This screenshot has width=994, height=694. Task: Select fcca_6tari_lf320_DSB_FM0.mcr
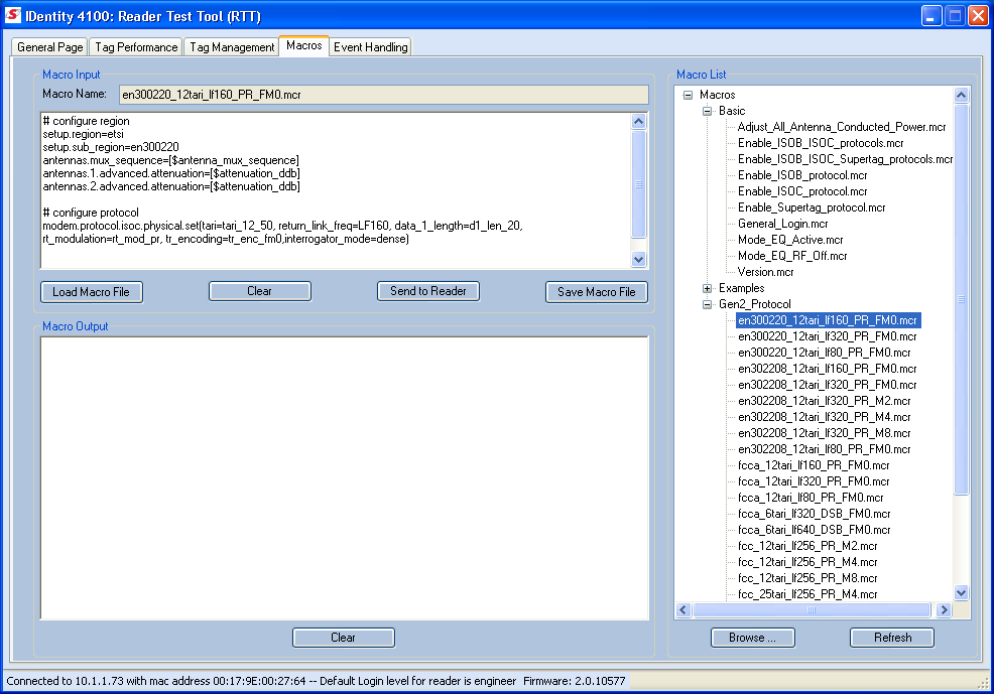click(814, 514)
